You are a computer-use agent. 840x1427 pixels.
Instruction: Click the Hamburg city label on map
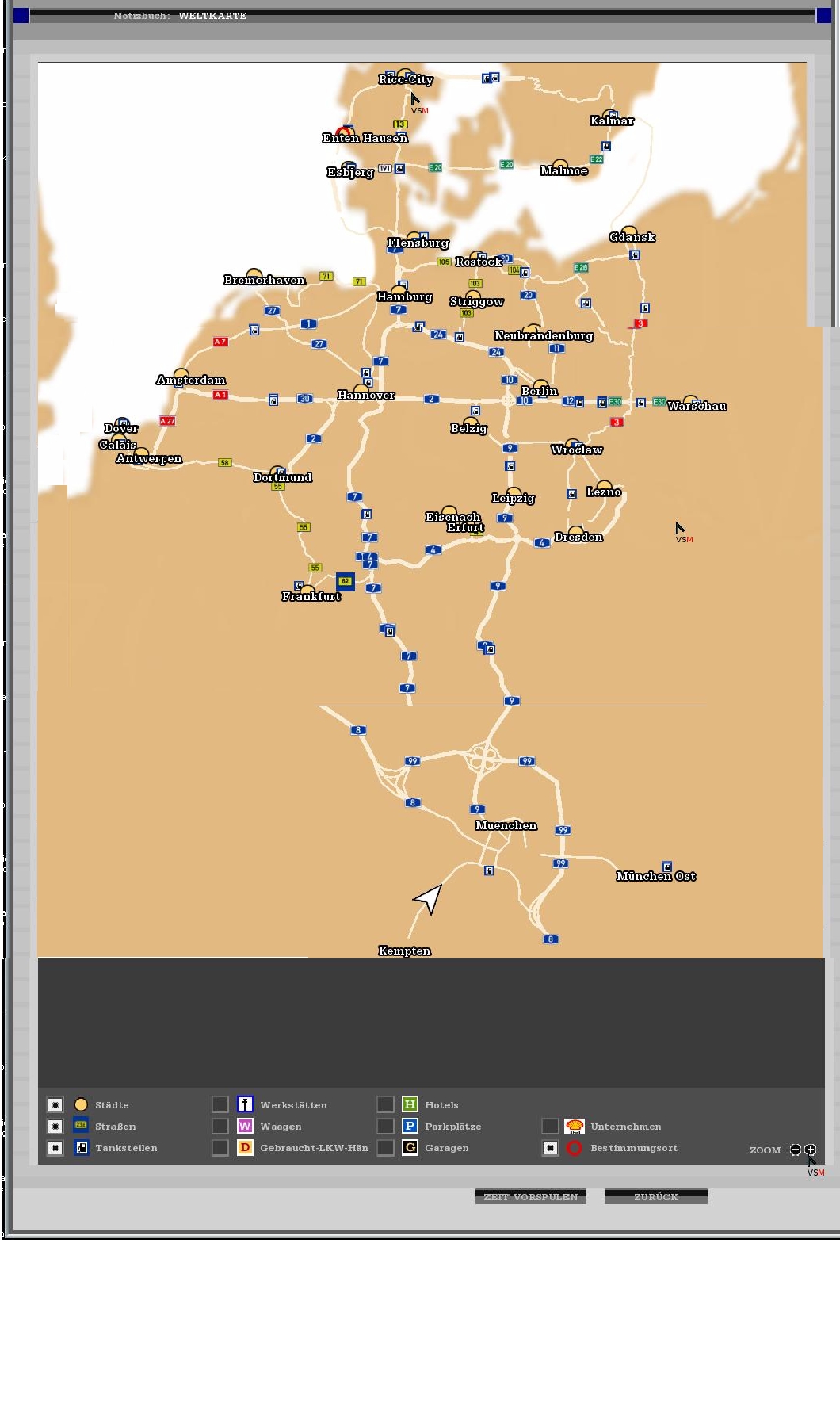(x=404, y=297)
